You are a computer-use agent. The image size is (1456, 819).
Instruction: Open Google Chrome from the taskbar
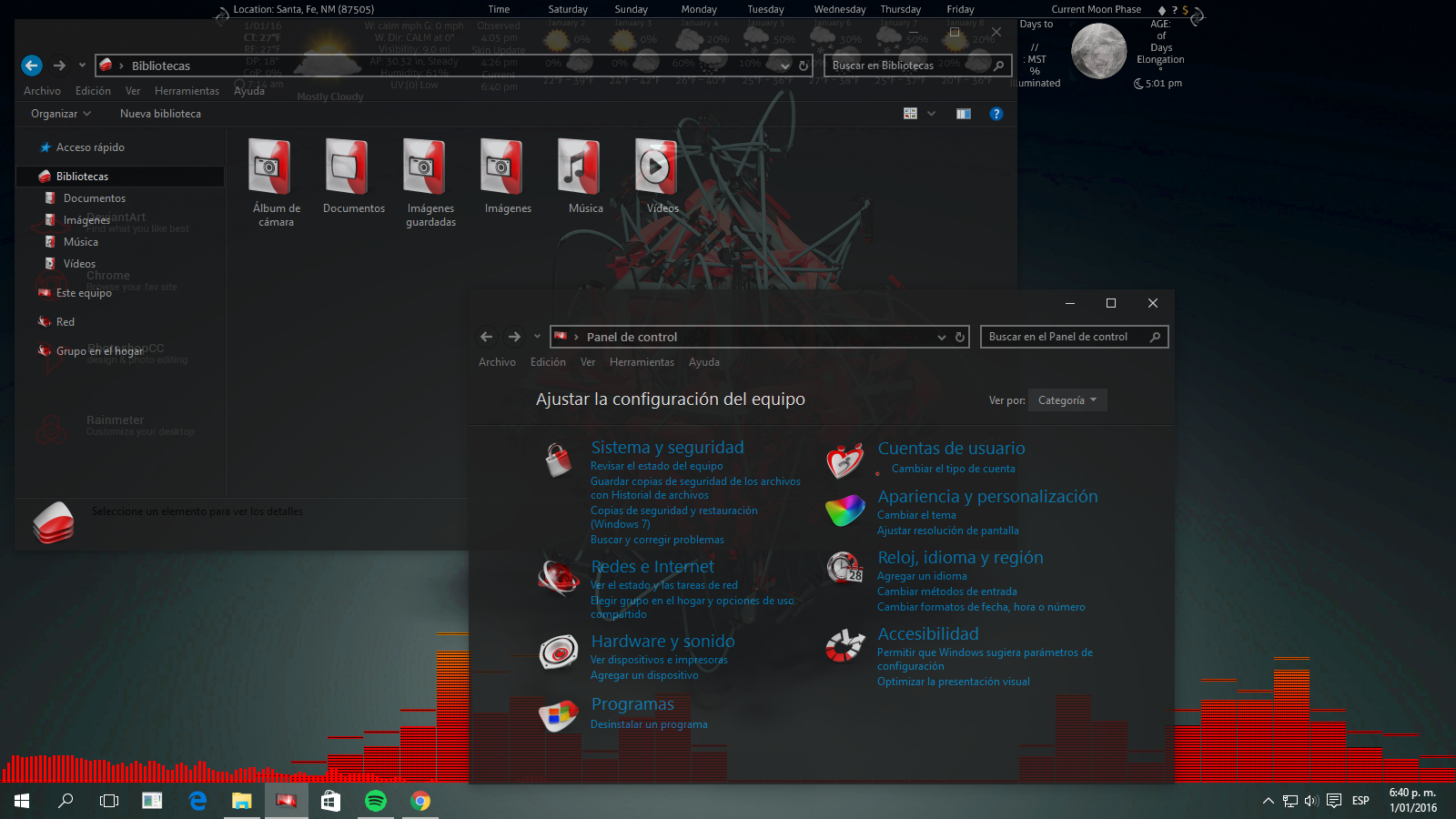(x=420, y=801)
